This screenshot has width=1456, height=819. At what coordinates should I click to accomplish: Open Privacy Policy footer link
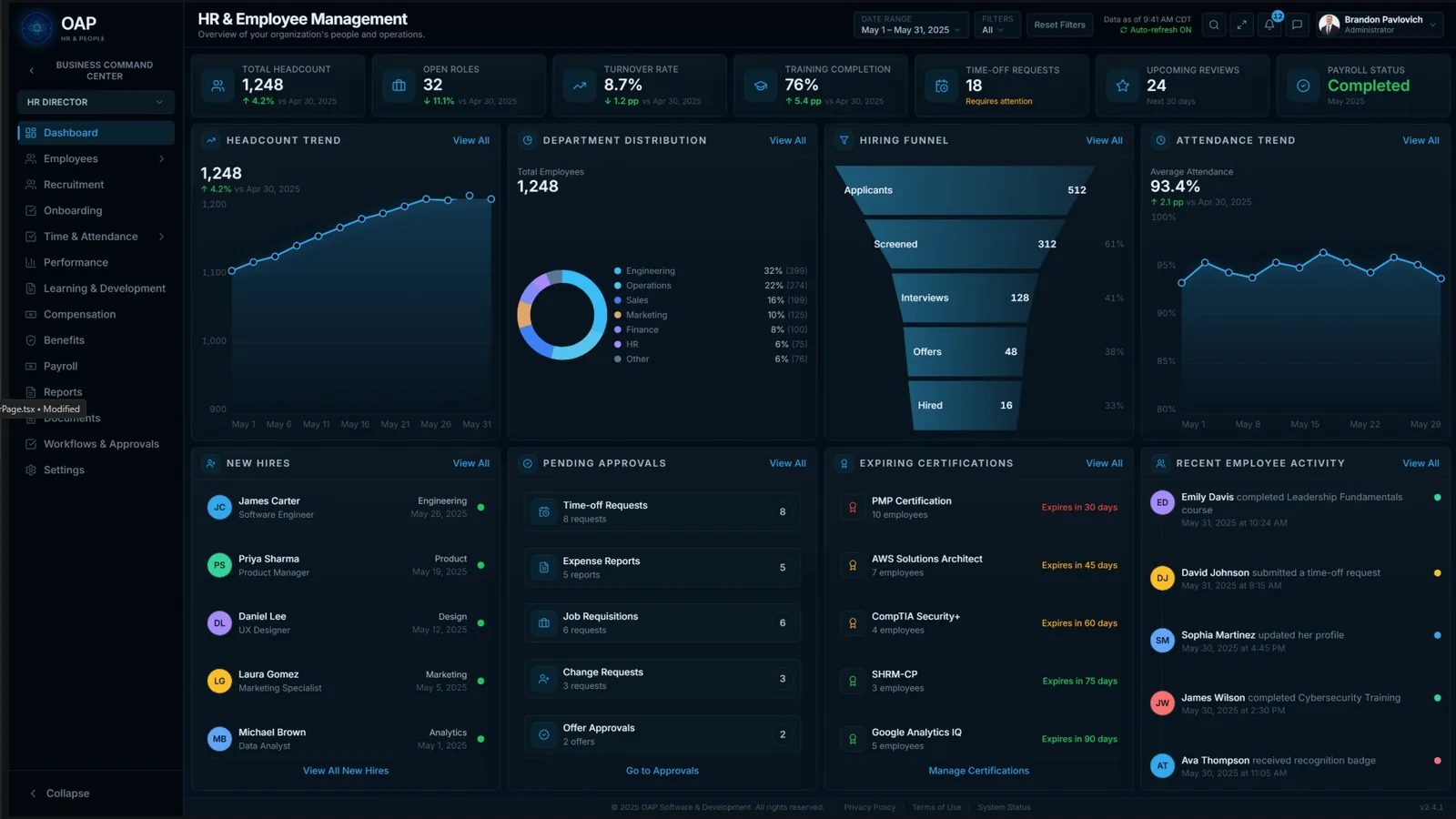[869, 807]
